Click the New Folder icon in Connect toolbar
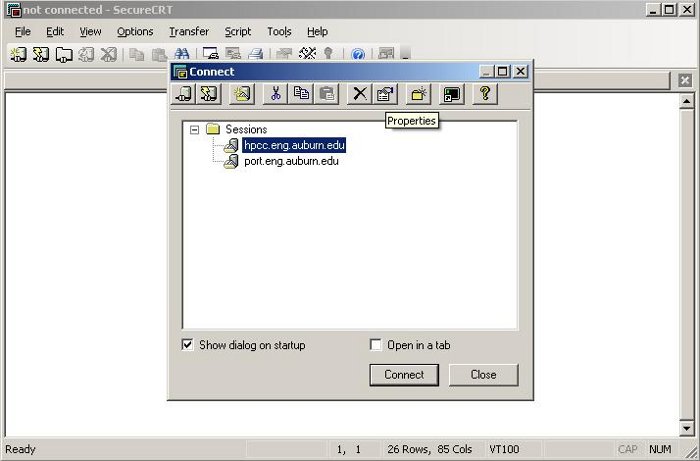The height and width of the screenshot is (461, 700). tap(418, 94)
